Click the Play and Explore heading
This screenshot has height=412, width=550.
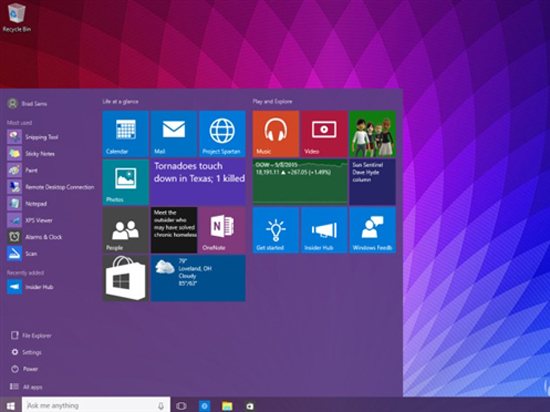coord(273,102)
